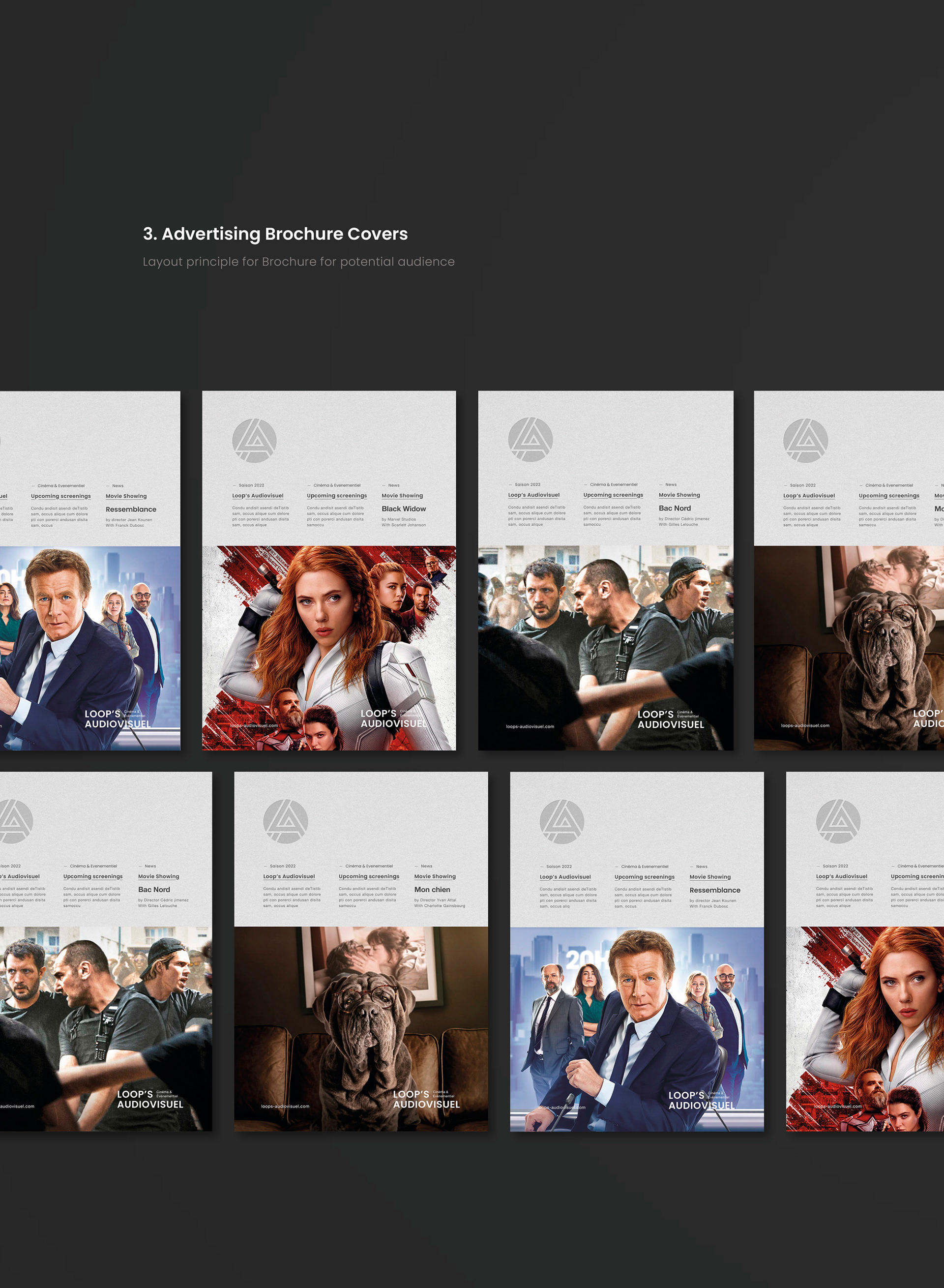
Task: Click 'With Charlotte Gainsbourg' credit line
Action: point(440,906)
